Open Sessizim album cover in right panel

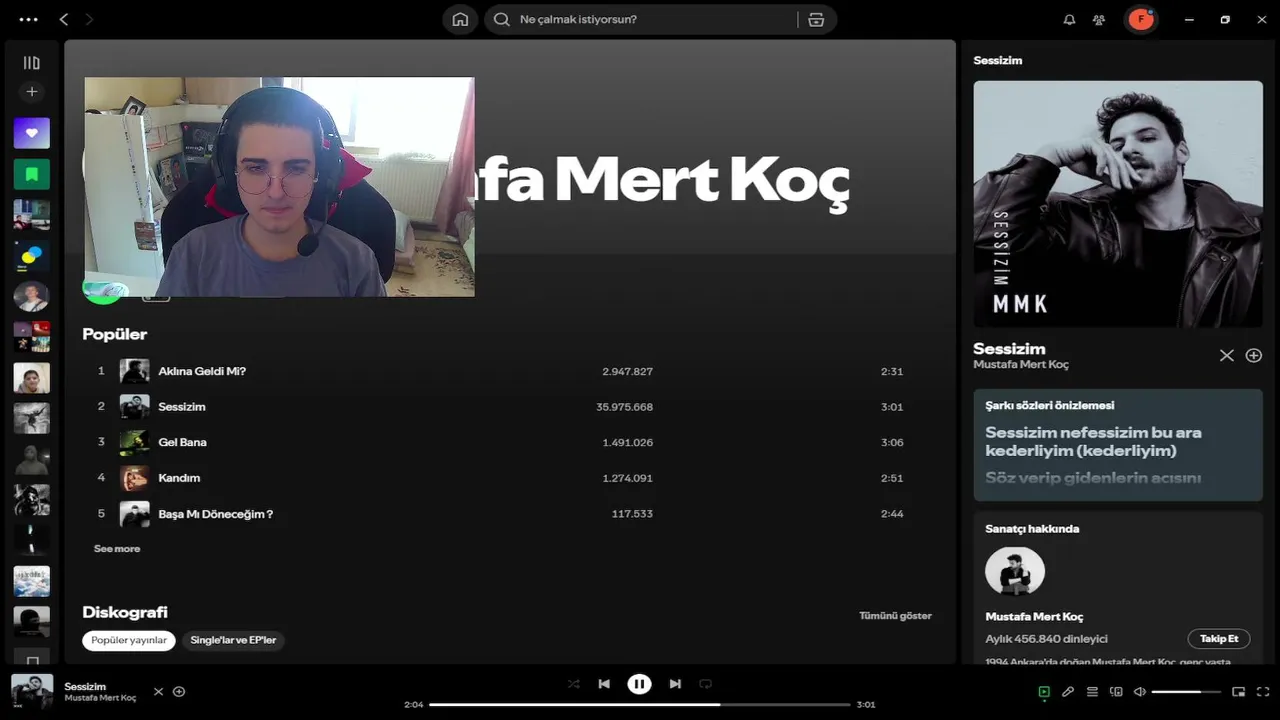[1118, 204]
